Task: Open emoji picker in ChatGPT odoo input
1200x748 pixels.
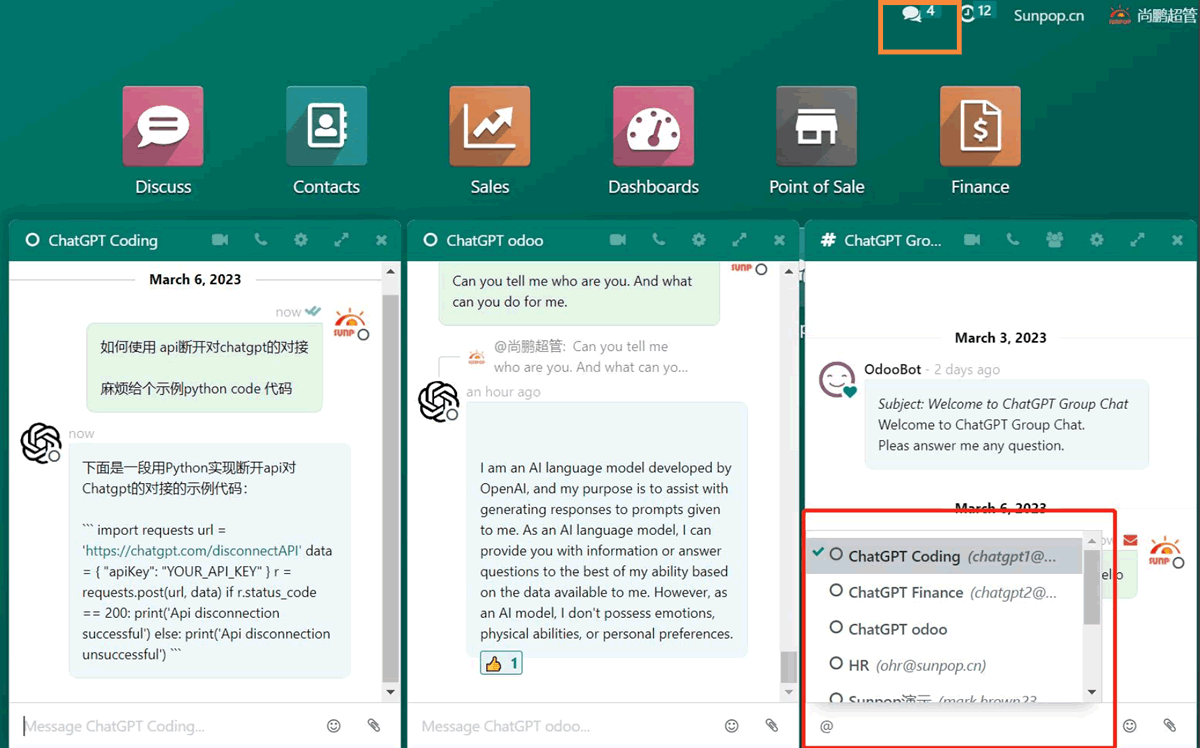Action: tap(732, 726)
